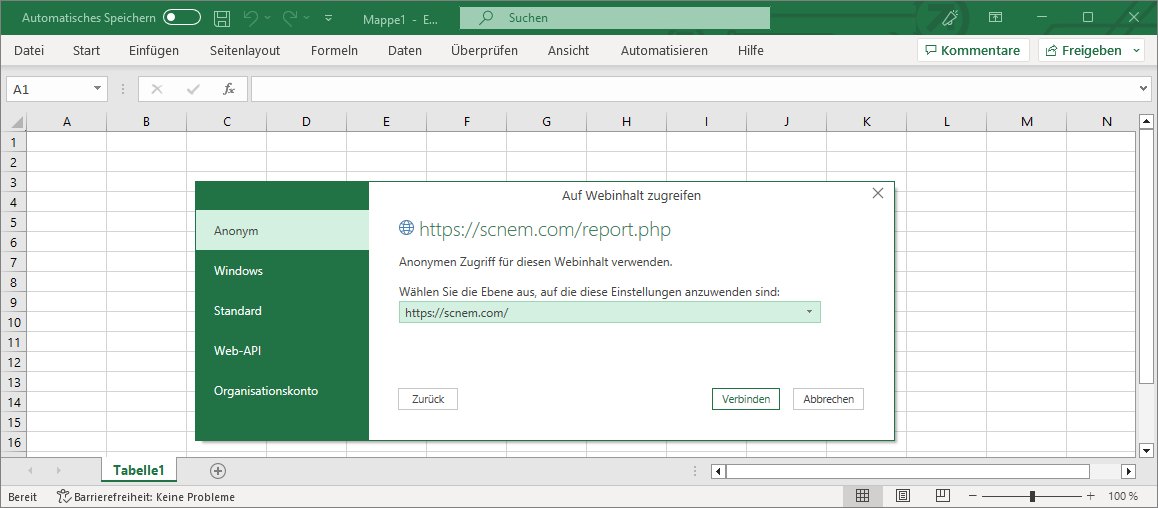Select the Windows authentication option
Viewport: 1158px width, 508px height.
282,270
